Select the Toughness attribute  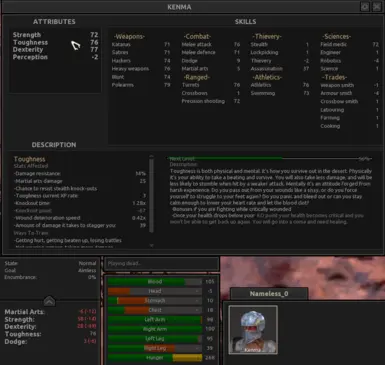pos(55,42)
